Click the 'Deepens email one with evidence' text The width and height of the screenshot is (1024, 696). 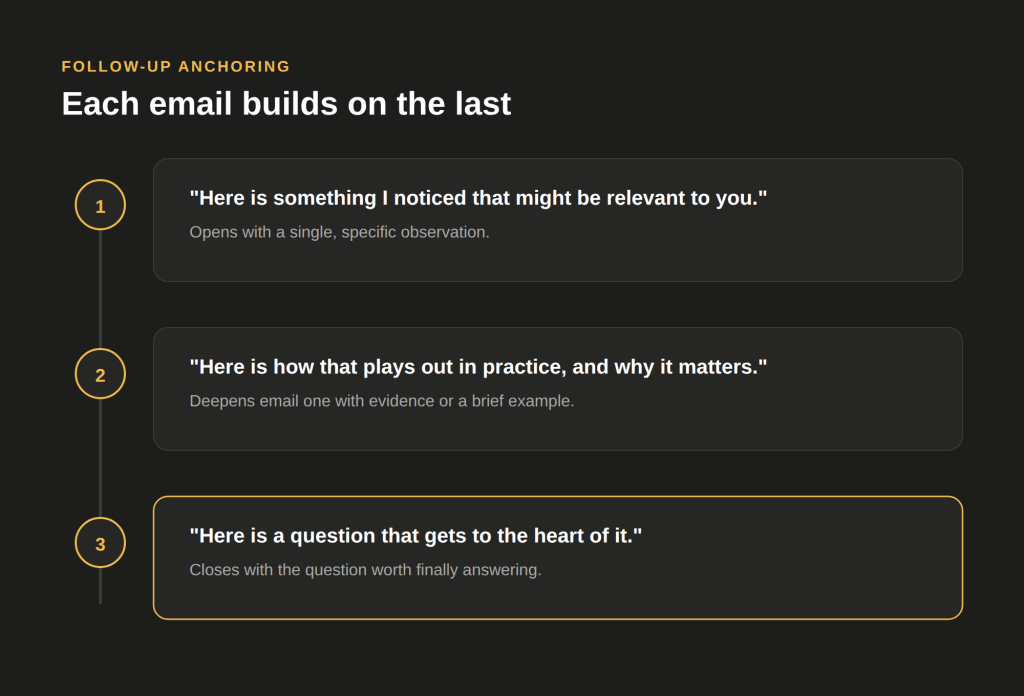click(381, 401)
